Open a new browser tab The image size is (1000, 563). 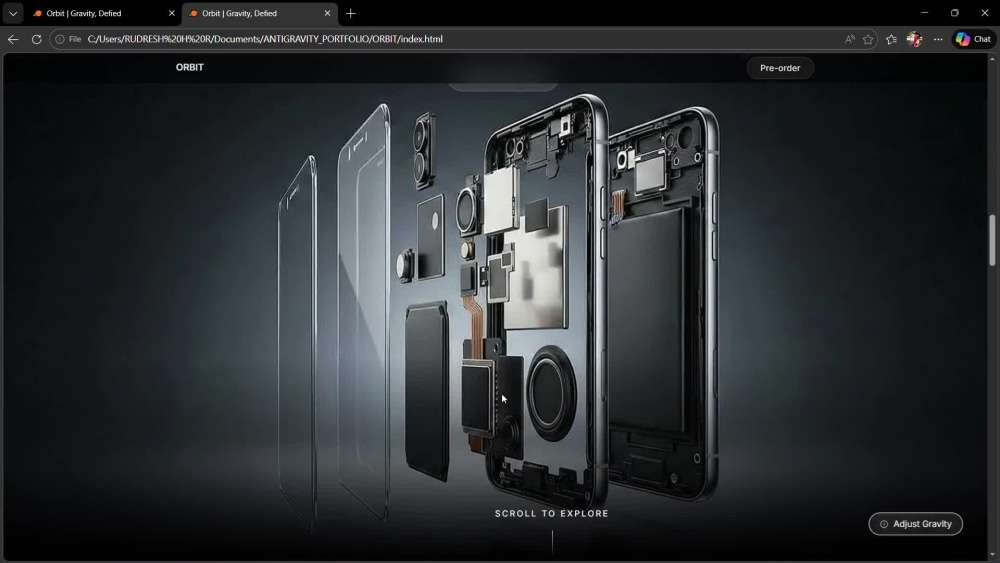point(351,13)
